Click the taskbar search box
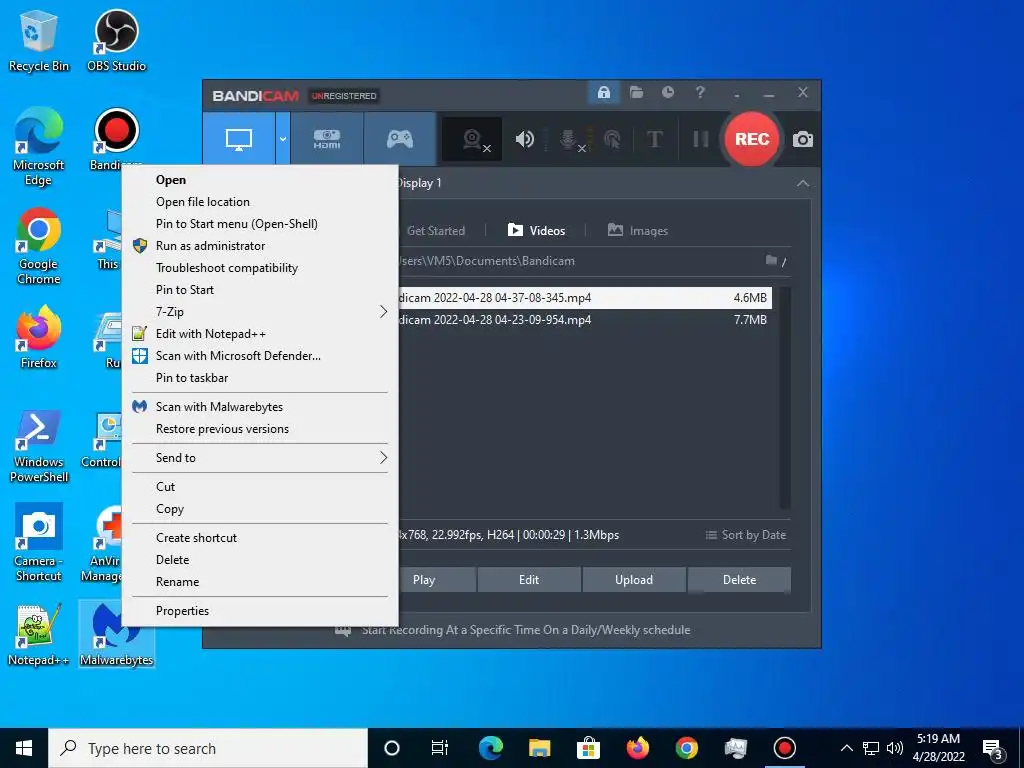The image size is (1024, 768). click(x=208, y=748)
